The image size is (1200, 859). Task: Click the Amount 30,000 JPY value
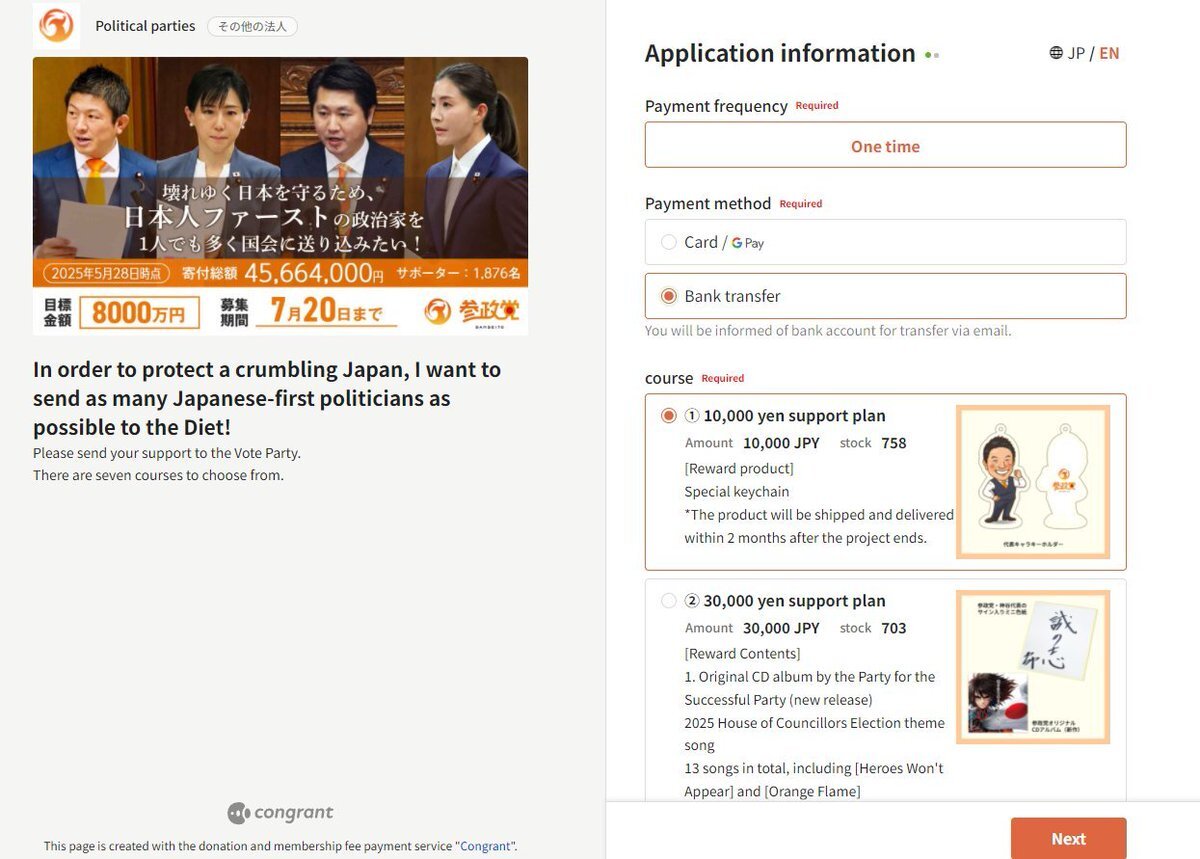[x=781, y=628]
